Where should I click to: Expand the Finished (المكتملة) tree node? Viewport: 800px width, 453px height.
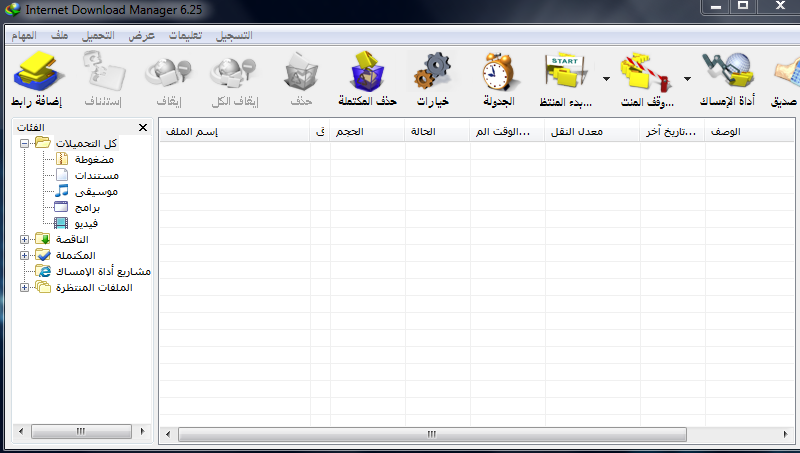coord(24,255)
